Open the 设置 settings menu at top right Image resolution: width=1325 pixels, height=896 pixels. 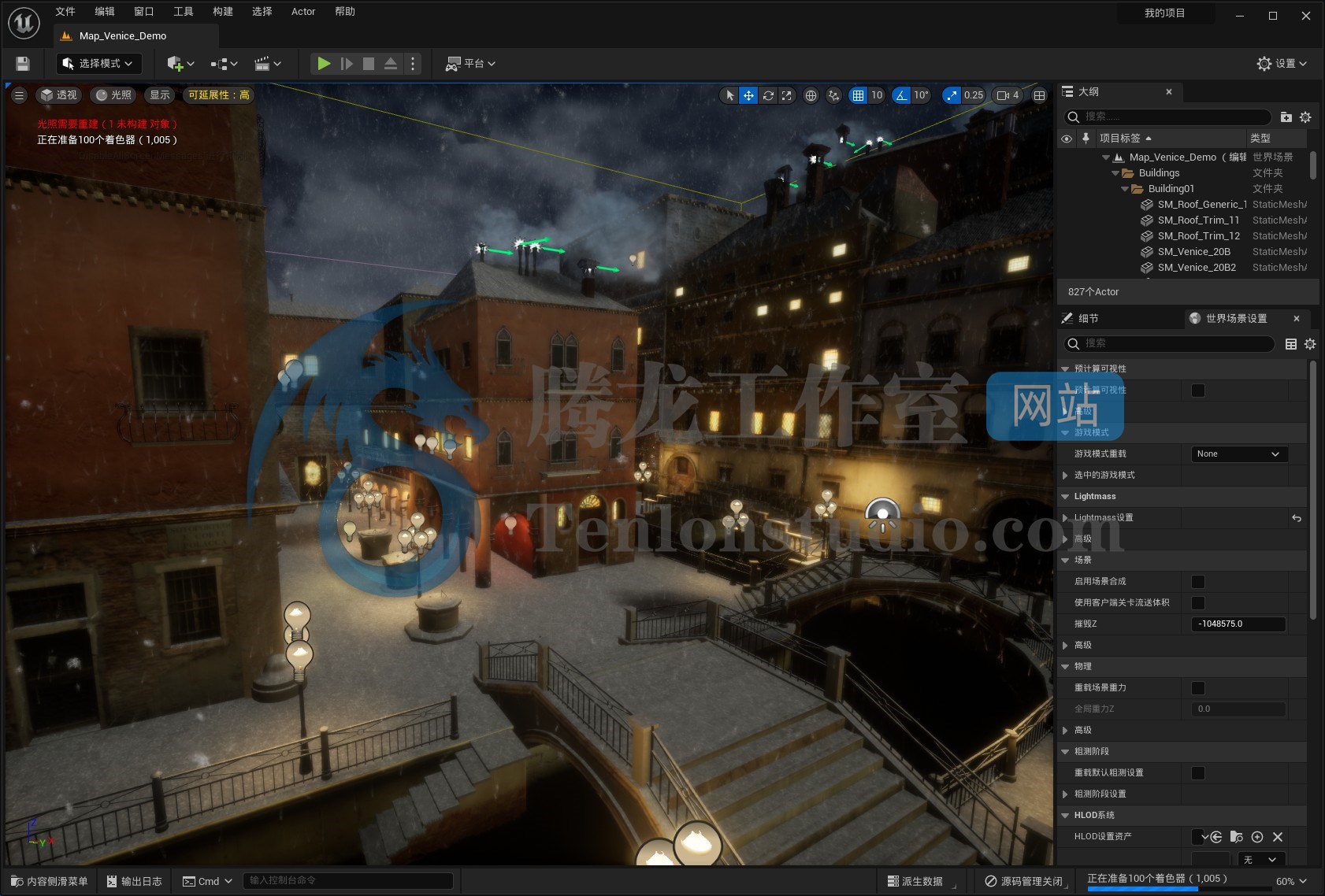pos(1282,64)
